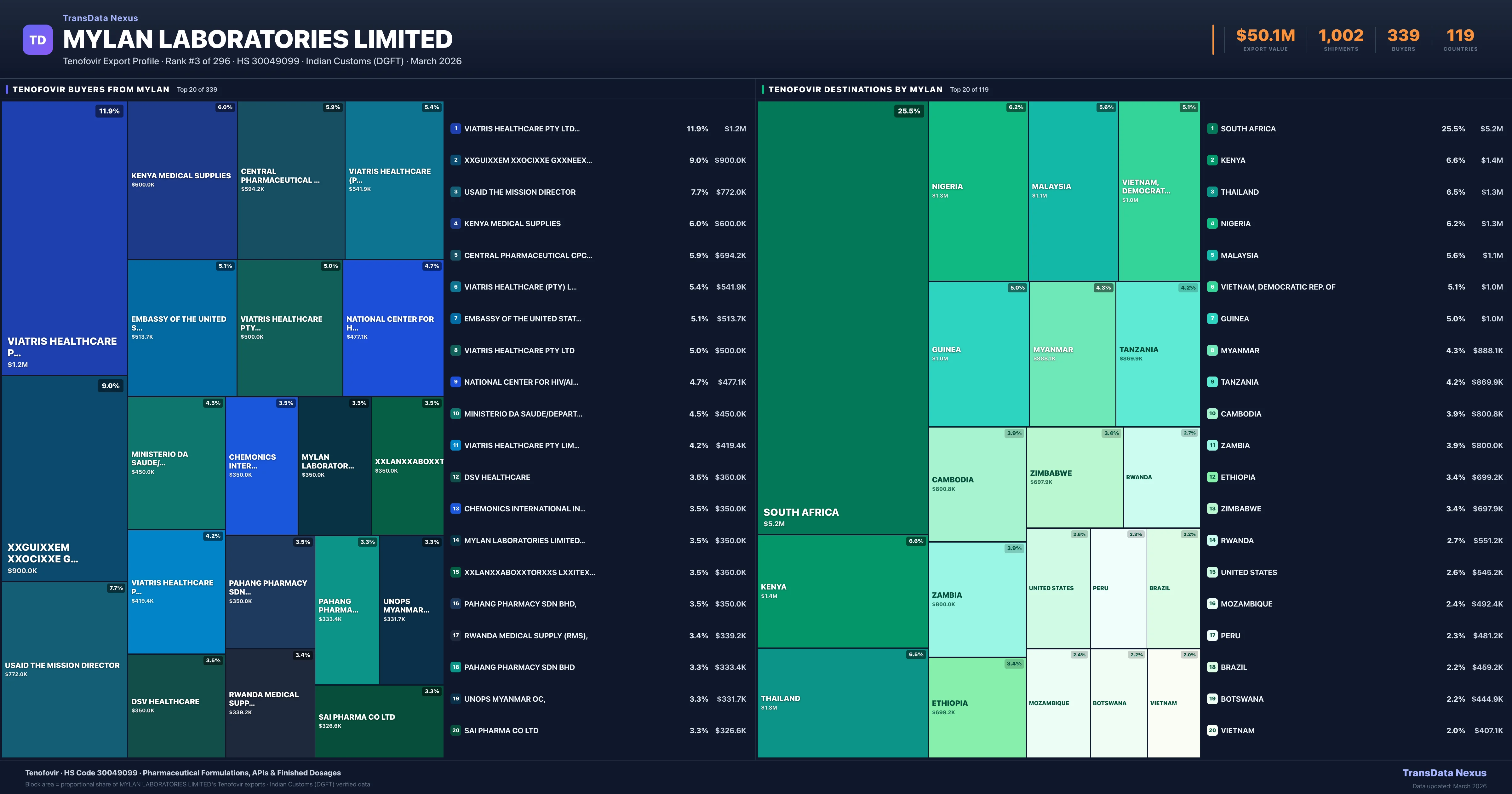
Task: Click the TransData Nexus footer link
Action: [1444, 773]
